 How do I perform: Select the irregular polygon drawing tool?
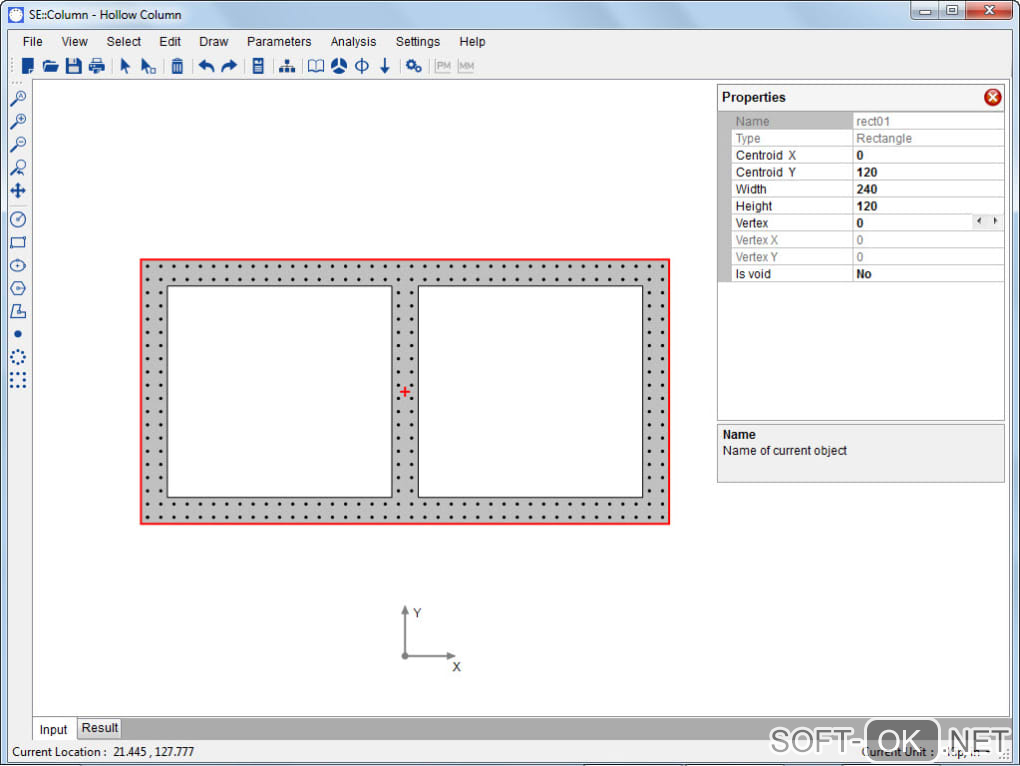click(x=18, y=311)
